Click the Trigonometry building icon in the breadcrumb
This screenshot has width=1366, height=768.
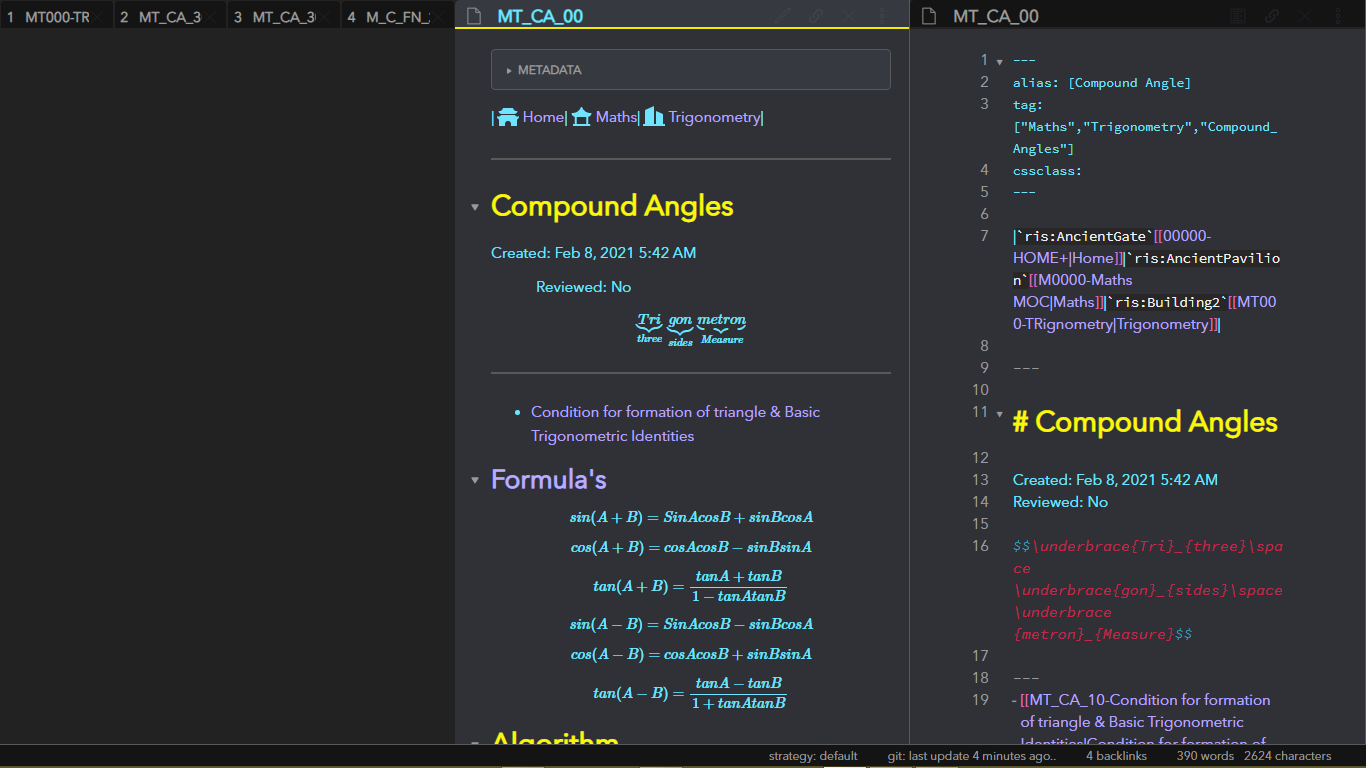[654, 116]
